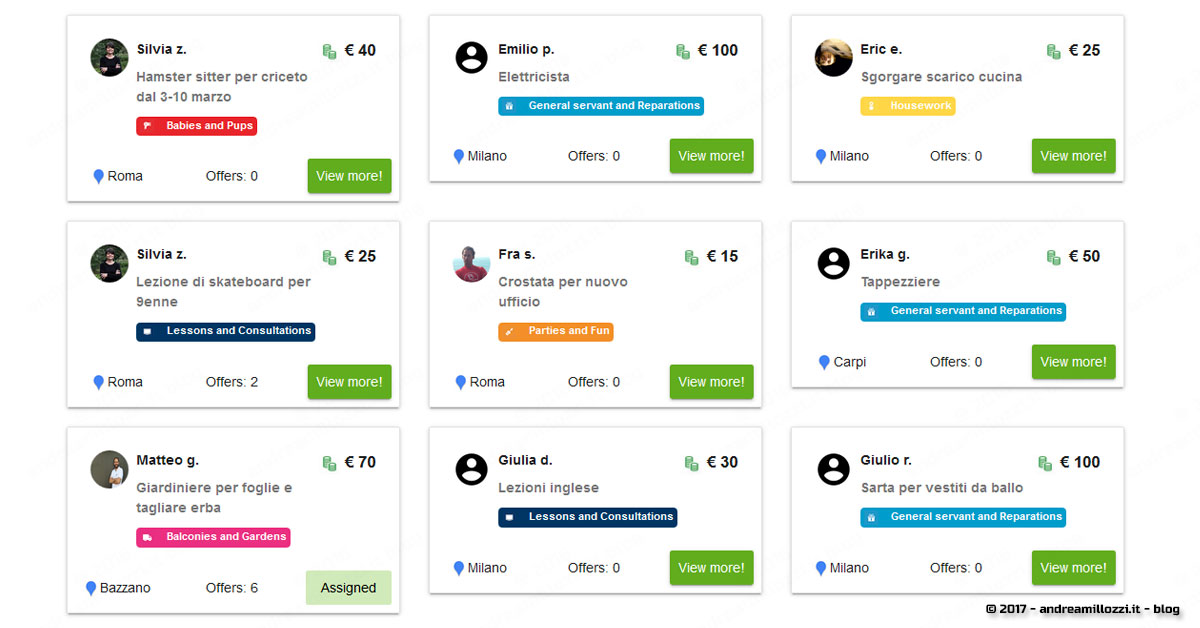1200x628 pixels.
Task: Open the Elettricista listing with View more
Action: 711,156
